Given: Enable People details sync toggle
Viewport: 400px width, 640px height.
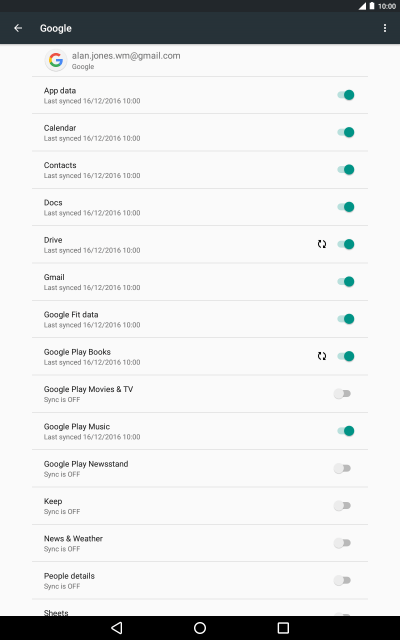Looking at the screenshot, I should click(x=342, y=580).
